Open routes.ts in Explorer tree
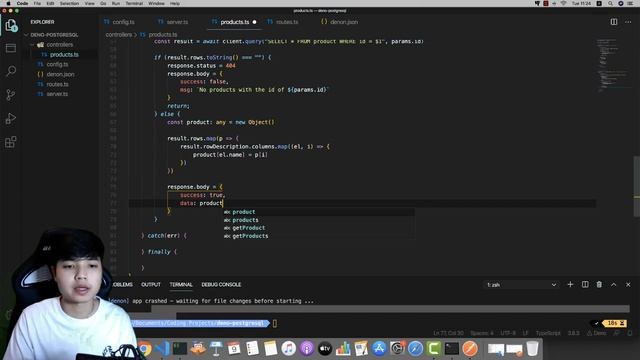 (x=57, y=84)
